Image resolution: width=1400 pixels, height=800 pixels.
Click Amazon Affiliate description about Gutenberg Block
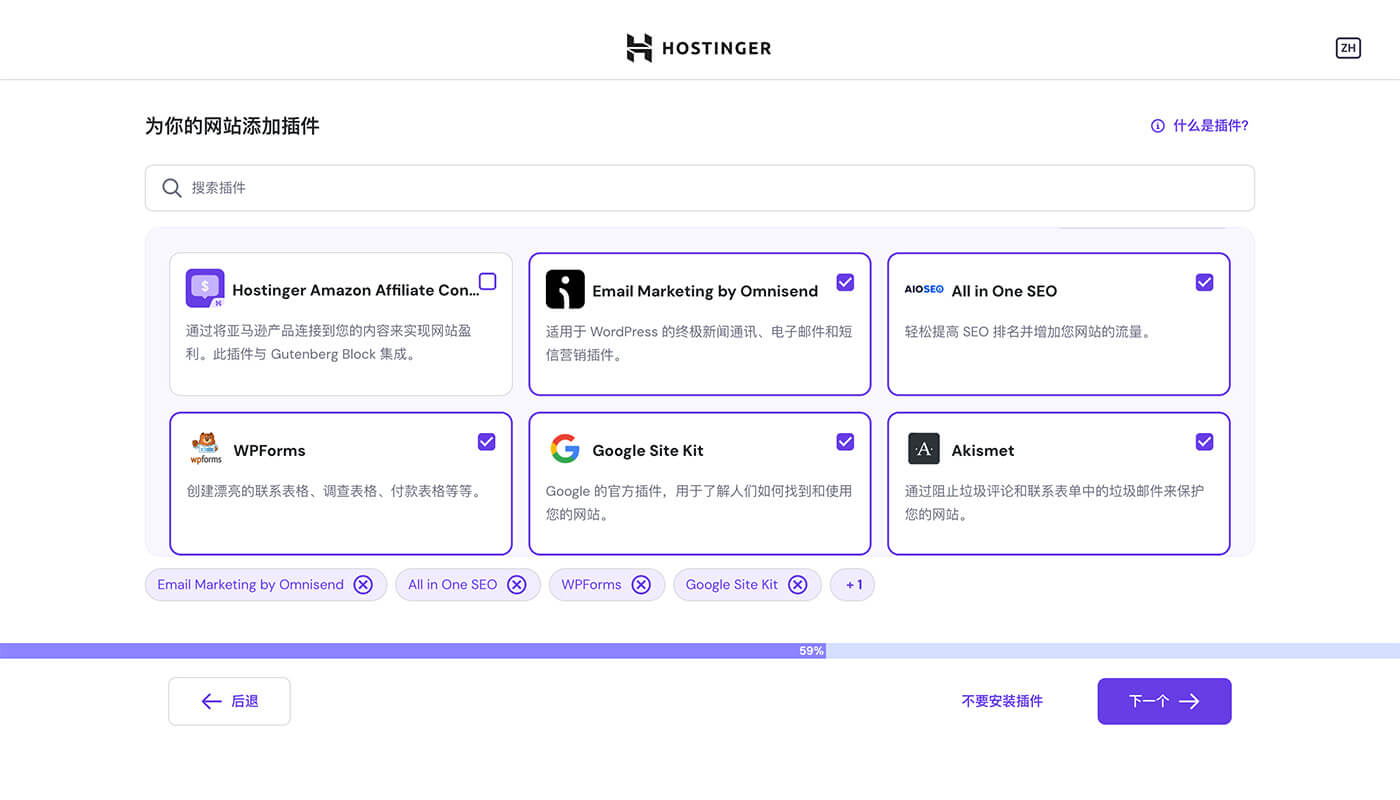click(x=328, y=343)
